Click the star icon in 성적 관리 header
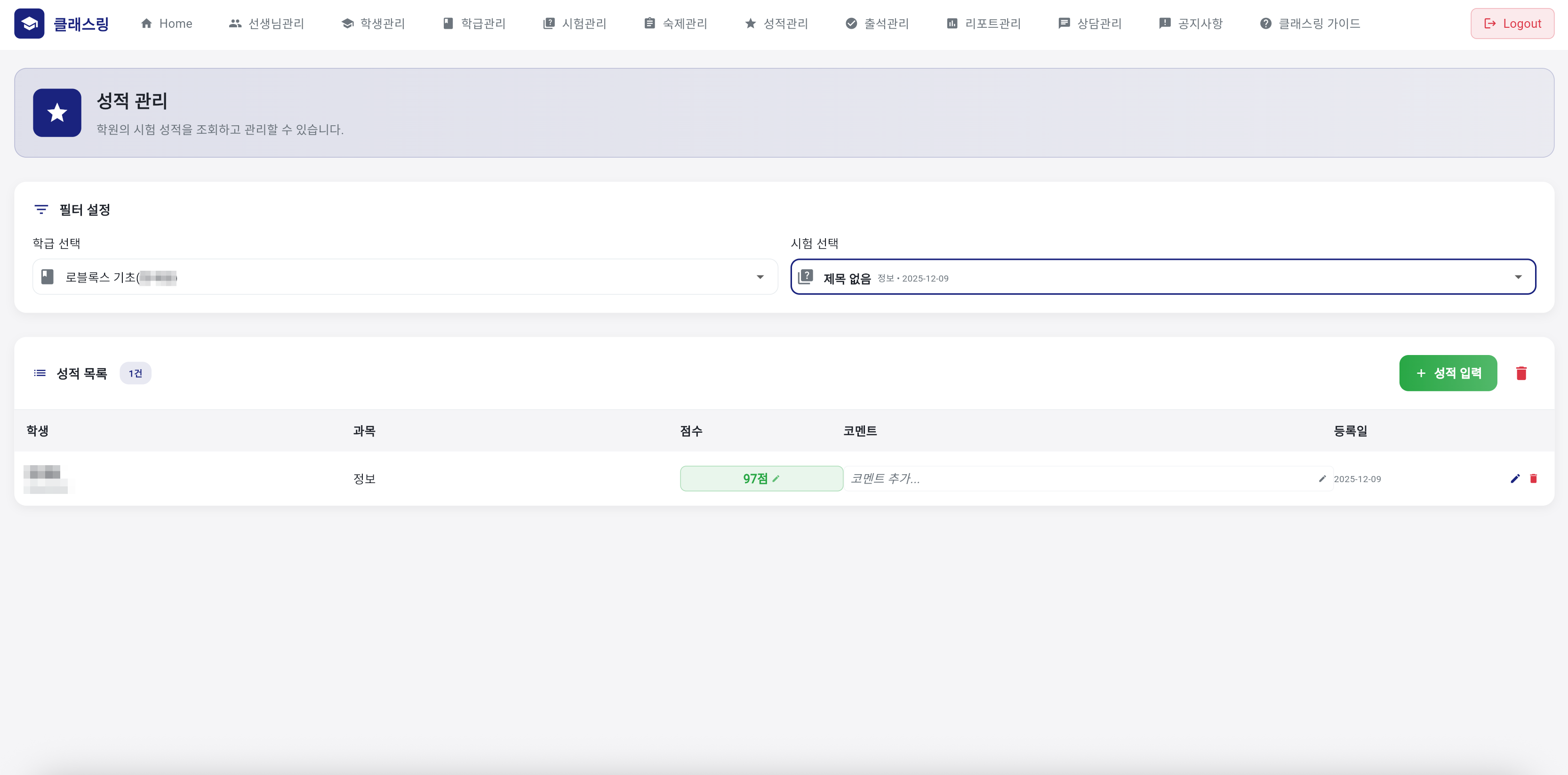The image size is (1568, 775). [56, 113]
